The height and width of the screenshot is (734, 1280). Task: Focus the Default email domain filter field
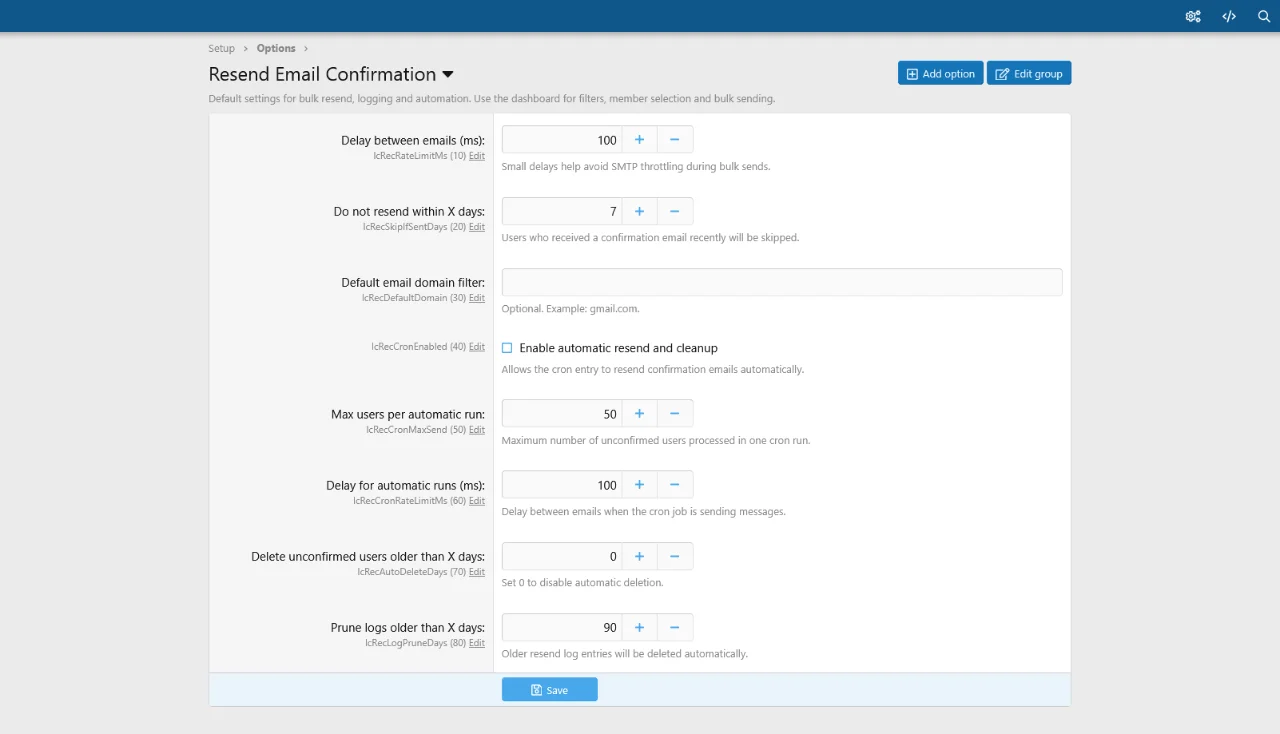(x=781, y=282)
